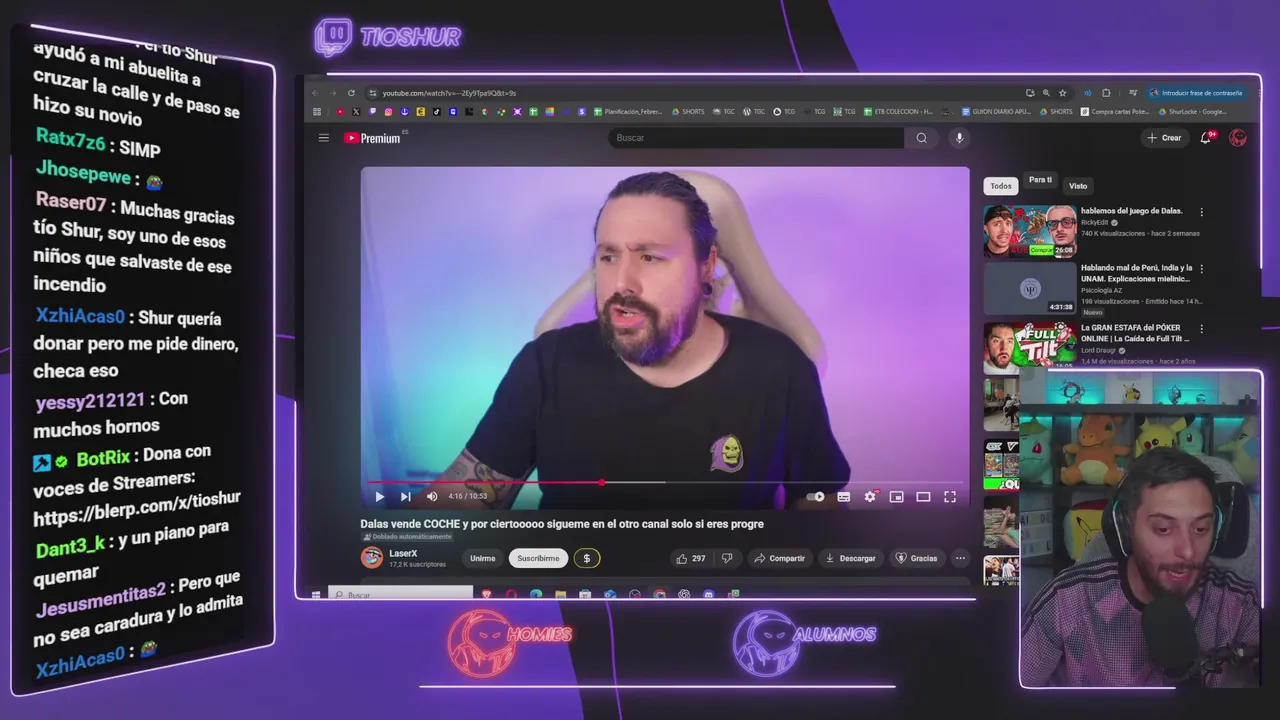The width and height of the screenshot is (1280, 720).
Task: Click YouTube search magnifier button
Action: point(922,138)
